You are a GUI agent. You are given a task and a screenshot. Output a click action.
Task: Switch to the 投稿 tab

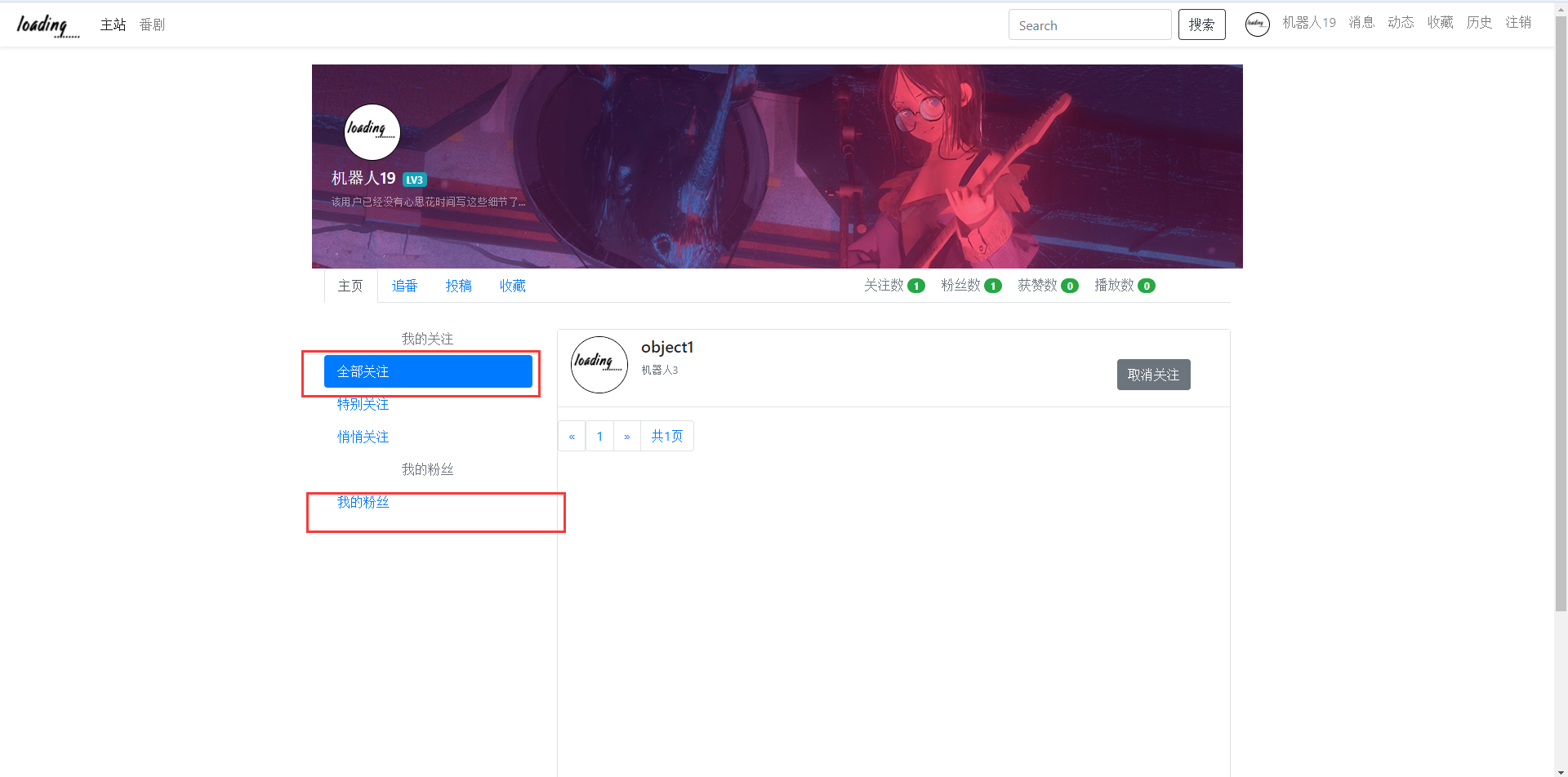click(x=458, y=286)
